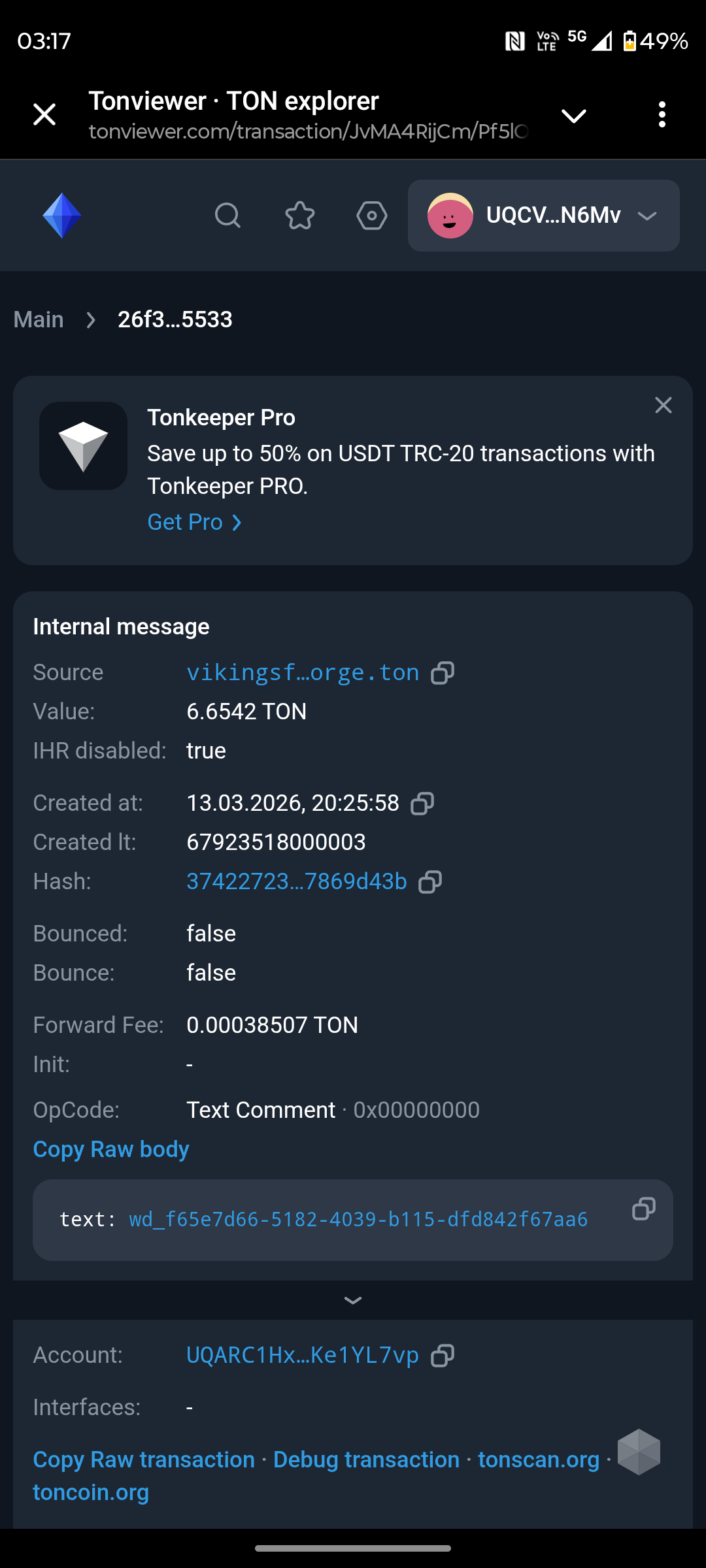Expand the collapsed transaction details chevron
Screen dimensions: 706x1568
pos(353,1300)
